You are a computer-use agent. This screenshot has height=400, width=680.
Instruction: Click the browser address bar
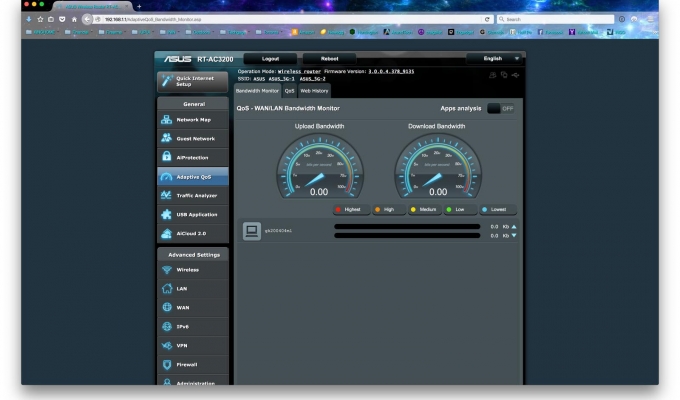point(291,19)
